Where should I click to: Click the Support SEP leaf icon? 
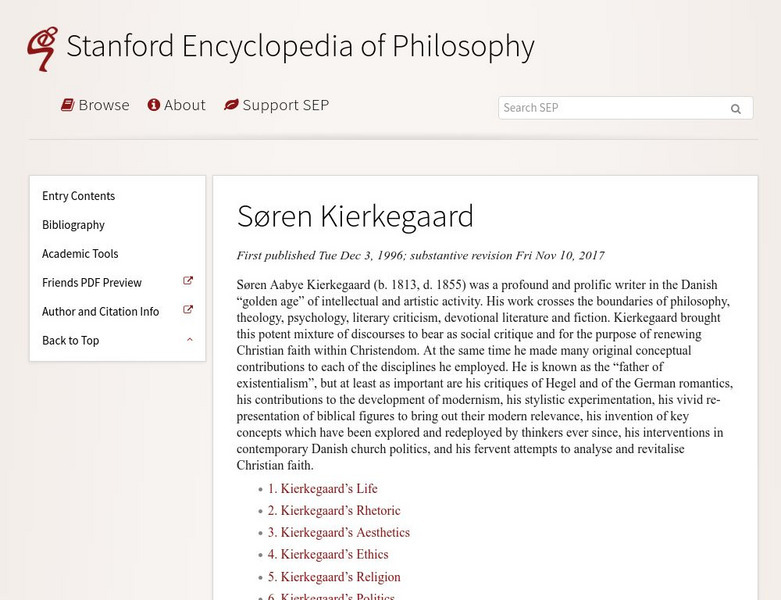231,105
